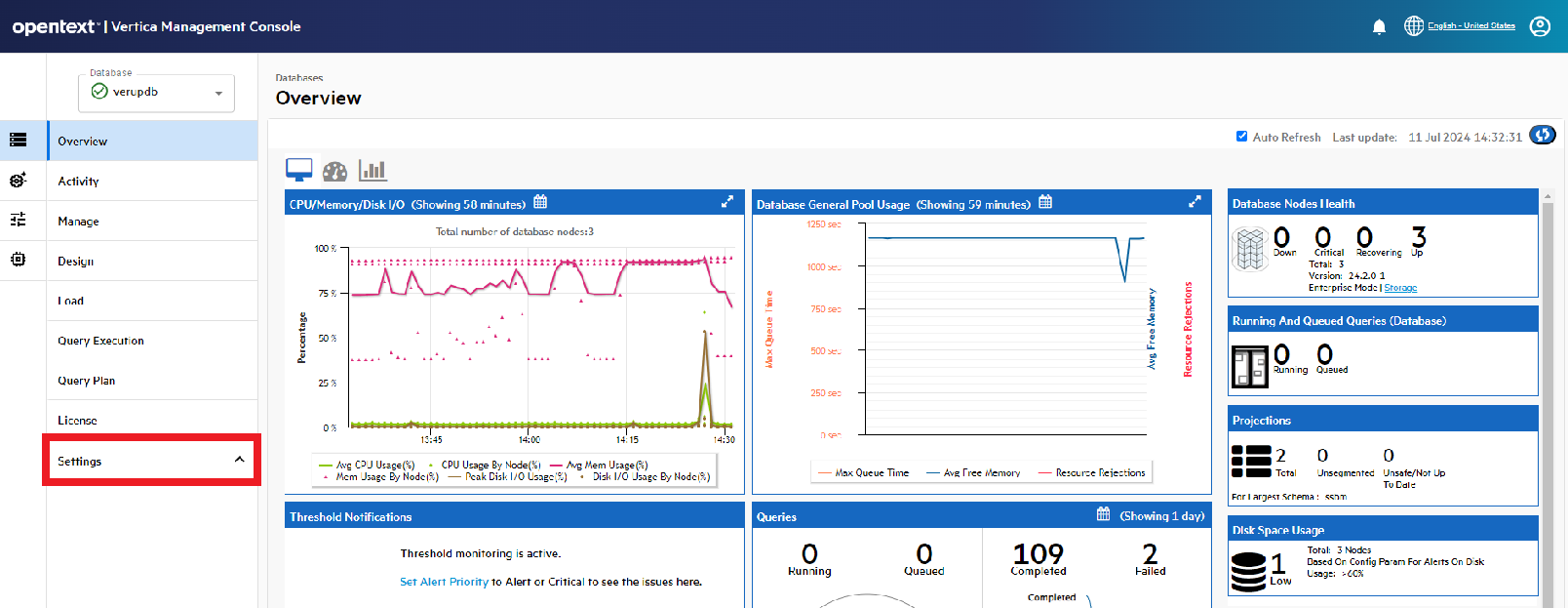Viewport: 1568px width, 608px height.
Task: Open the language globe icon
Action: click(x=1414, y=26)
